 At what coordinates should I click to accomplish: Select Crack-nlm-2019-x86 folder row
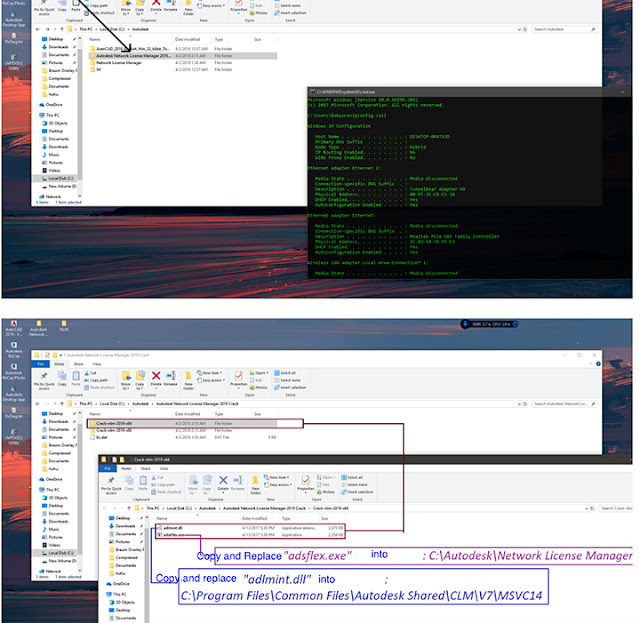pyautogui.click(x=182, y=430)
